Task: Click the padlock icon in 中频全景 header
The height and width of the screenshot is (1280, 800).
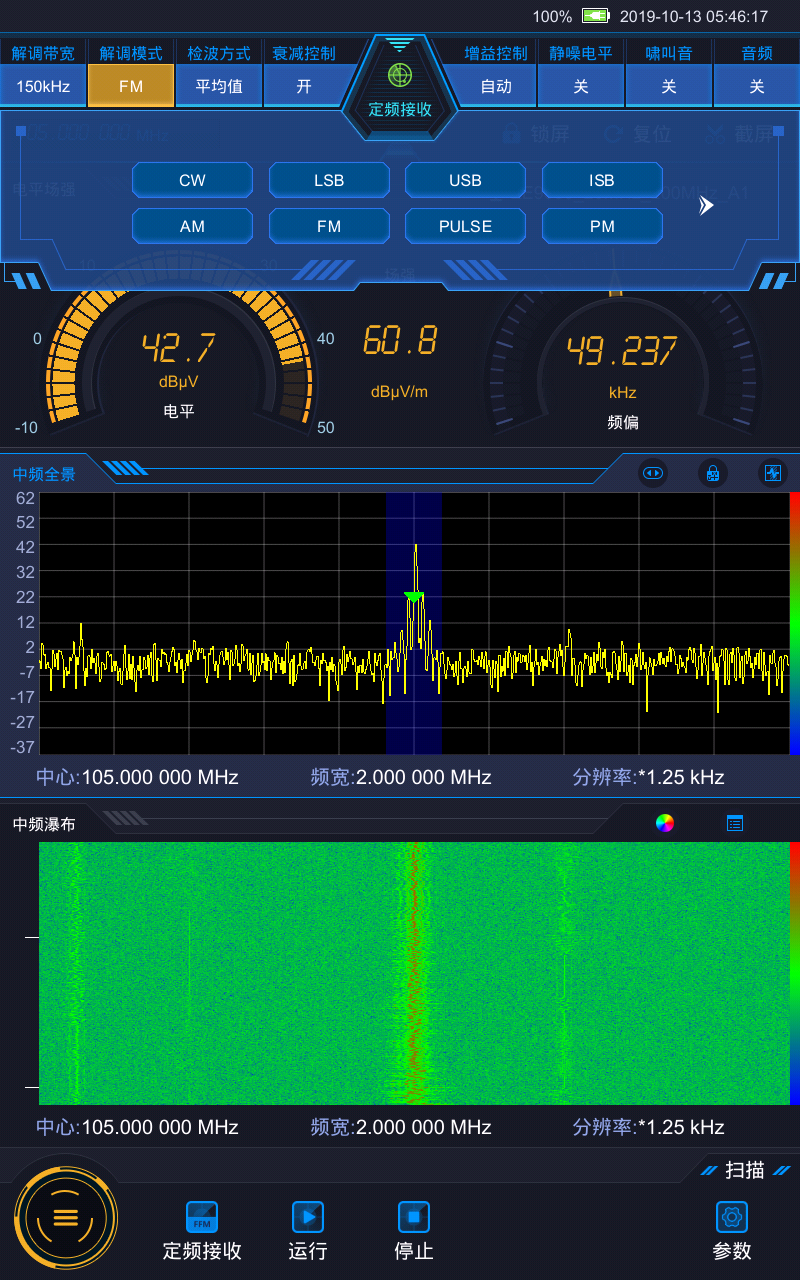Action: tap(712, 473)
